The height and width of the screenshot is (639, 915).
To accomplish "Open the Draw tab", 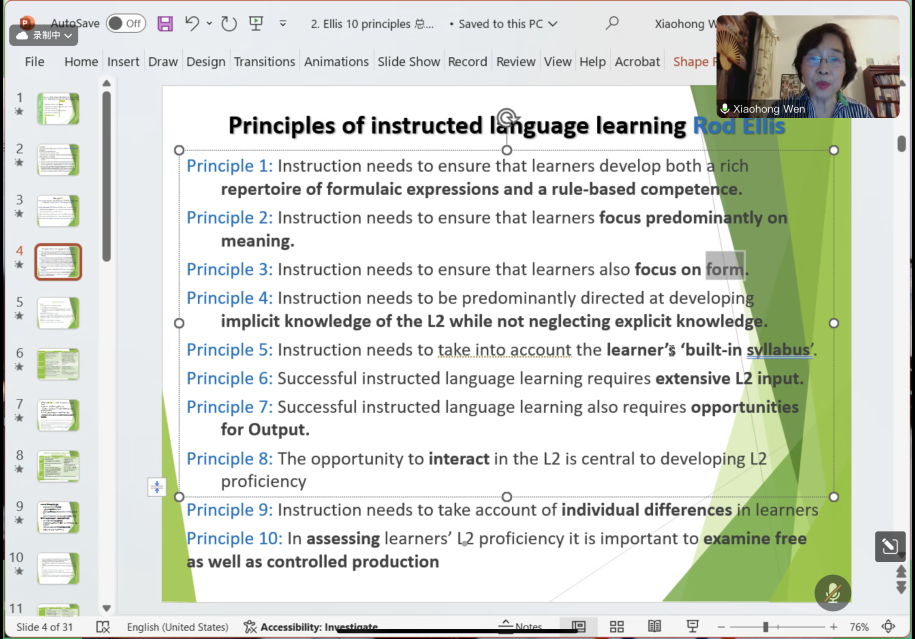I will tap(163, 61).
